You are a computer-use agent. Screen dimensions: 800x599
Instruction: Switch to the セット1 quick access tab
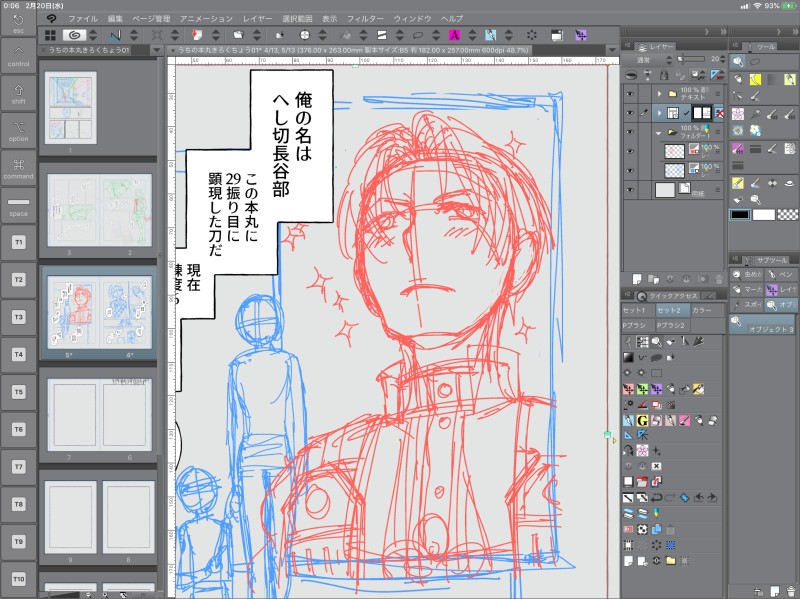coord(637,310)
